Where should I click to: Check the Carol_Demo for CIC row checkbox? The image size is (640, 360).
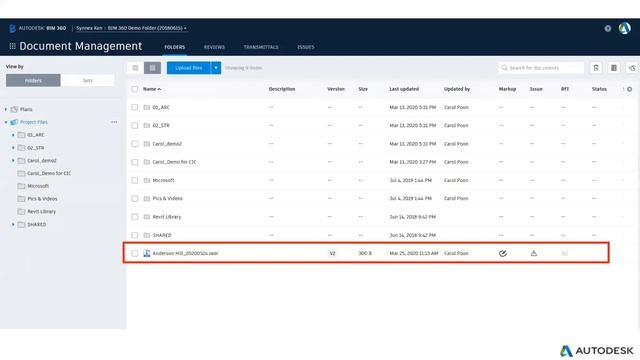[135, 162]
